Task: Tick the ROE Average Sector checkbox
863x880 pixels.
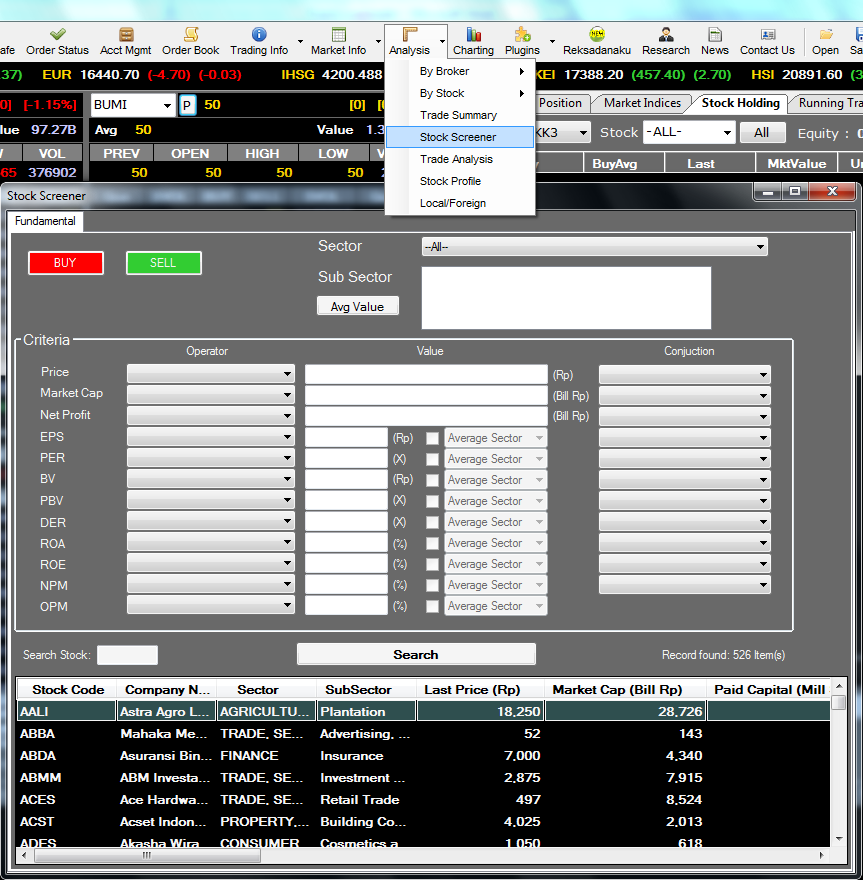Action: click(x=432, y=565)
